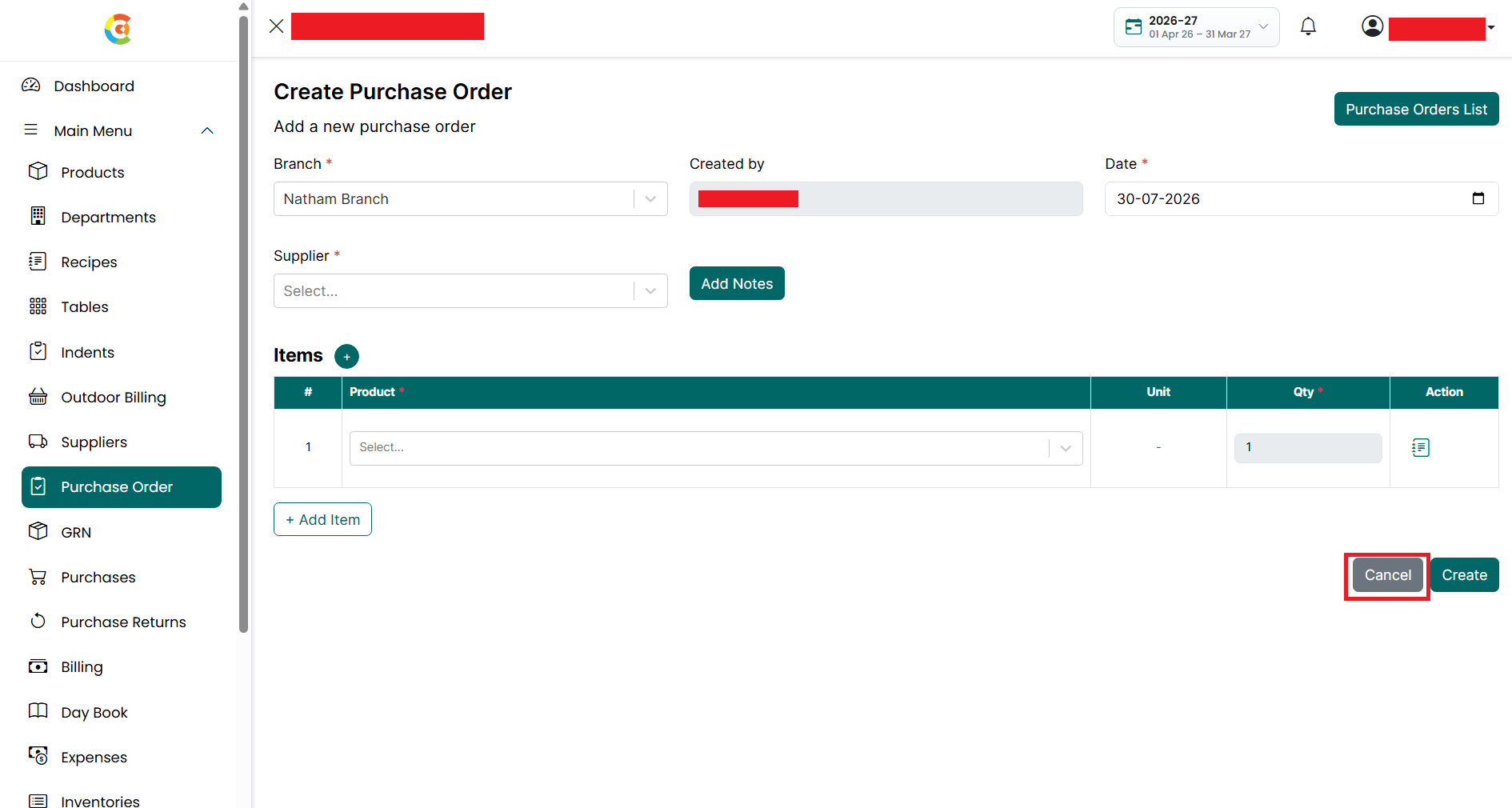
Task: Open the Day Book page
Action: click(94, 712)
